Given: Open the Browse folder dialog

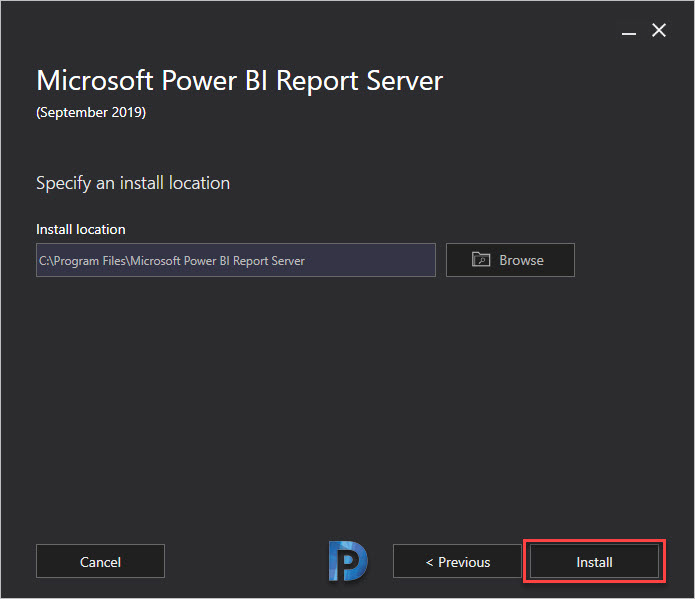Looking at the screenshot, I should (510, 260).
